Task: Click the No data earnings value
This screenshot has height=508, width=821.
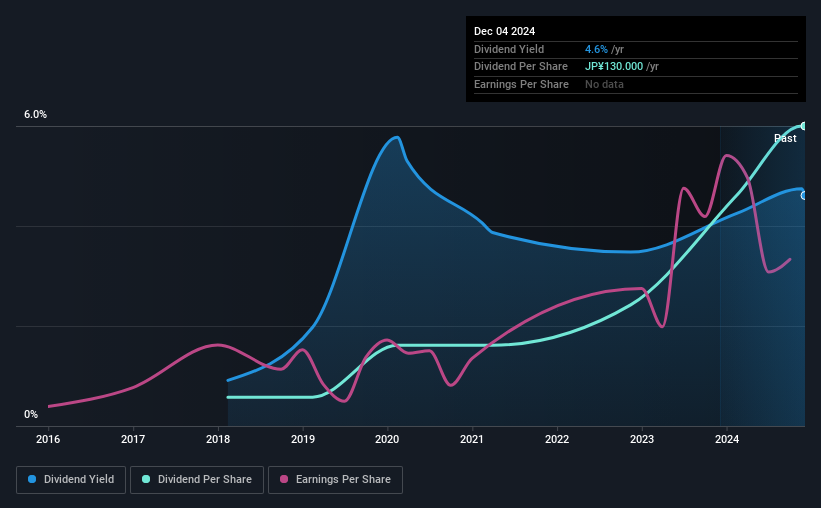Action: (x=604, y=84)
